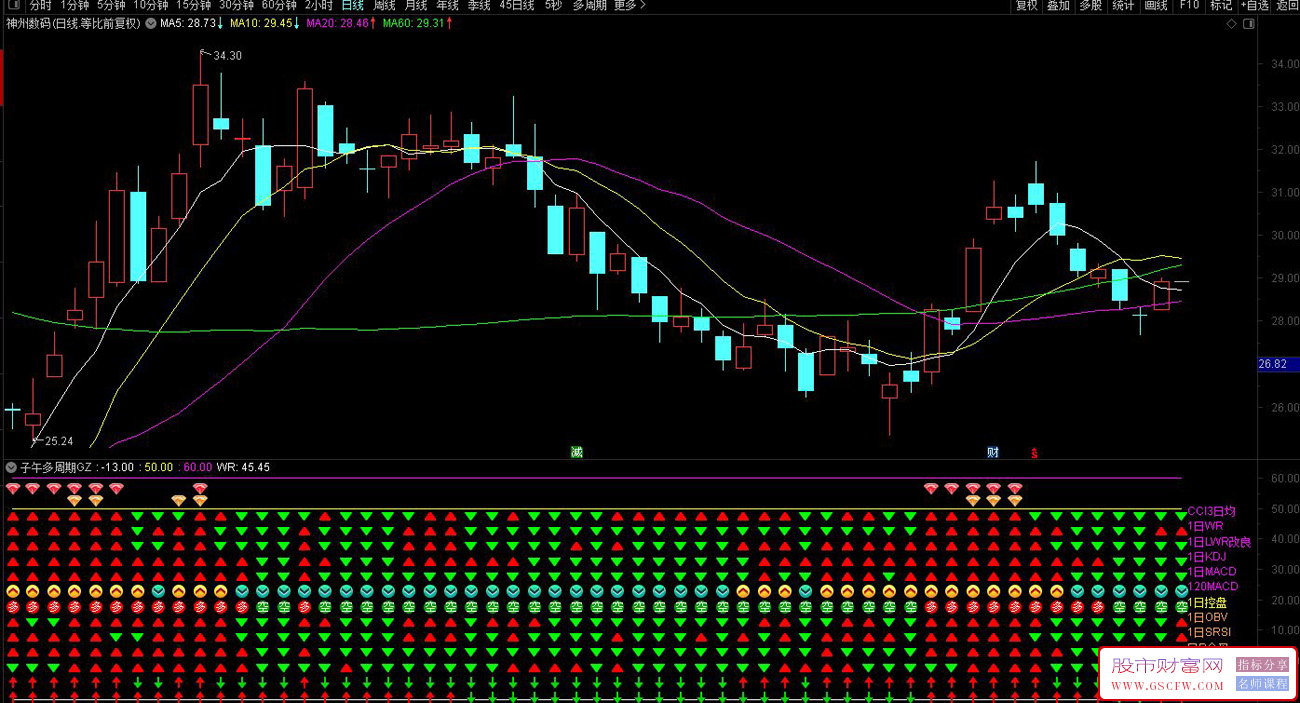The width and height of the screenshot is (1300, 703).
Task: Click the 34.30 high price label
Action: 227,56
